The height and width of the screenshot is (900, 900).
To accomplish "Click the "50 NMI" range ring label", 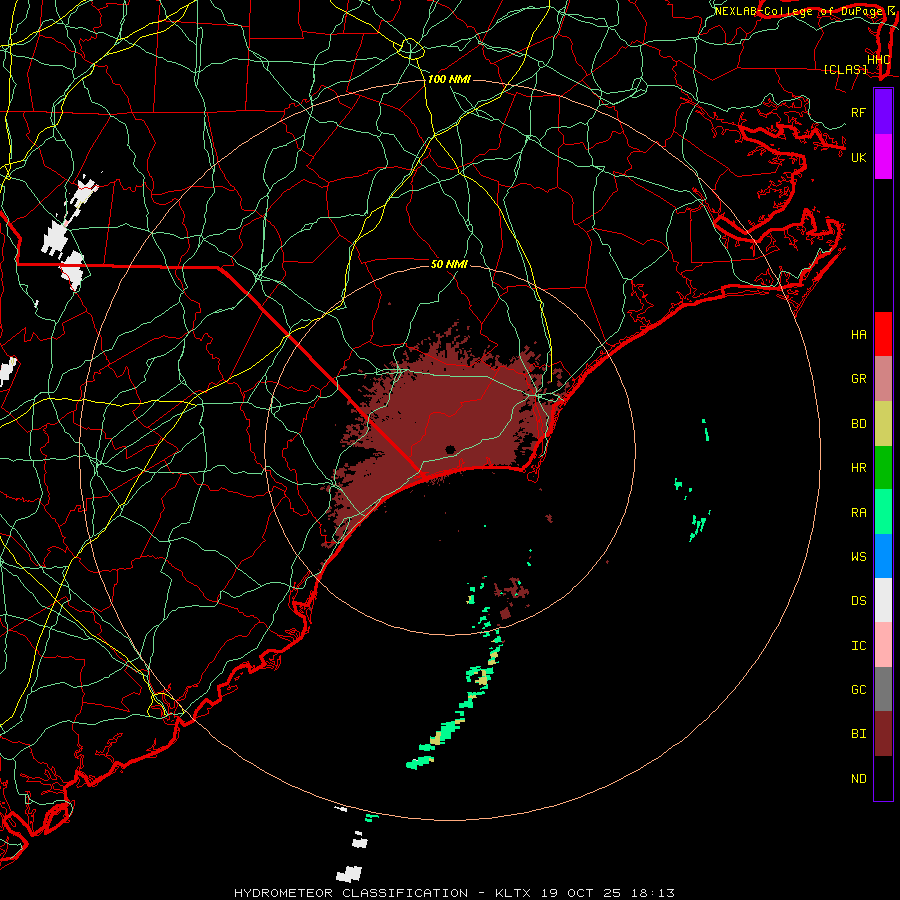I will pos(449,264).
